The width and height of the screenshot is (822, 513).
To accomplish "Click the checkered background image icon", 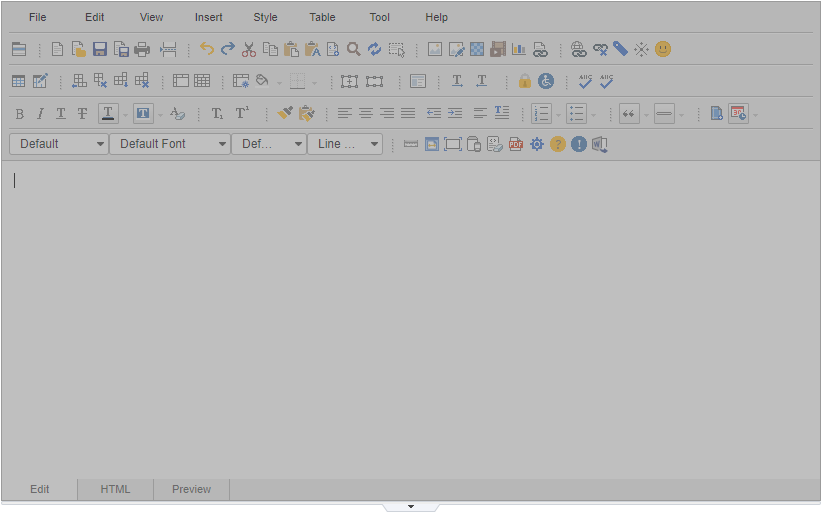I will coord(477,49).
